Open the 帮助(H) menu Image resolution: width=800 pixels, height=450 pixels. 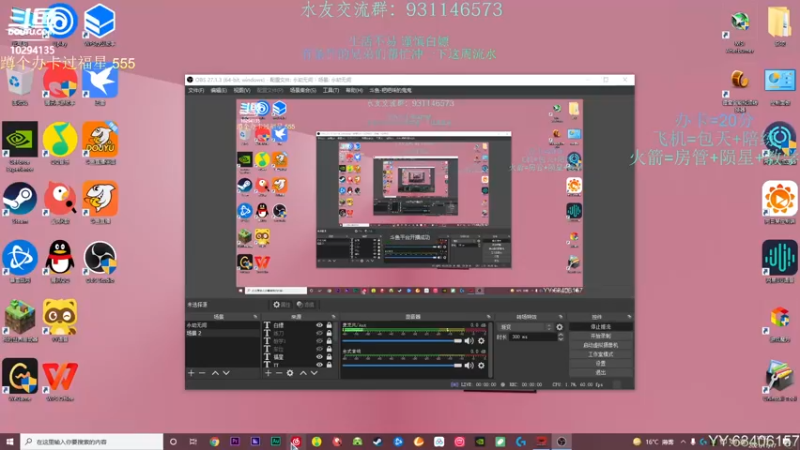[354, 90]
